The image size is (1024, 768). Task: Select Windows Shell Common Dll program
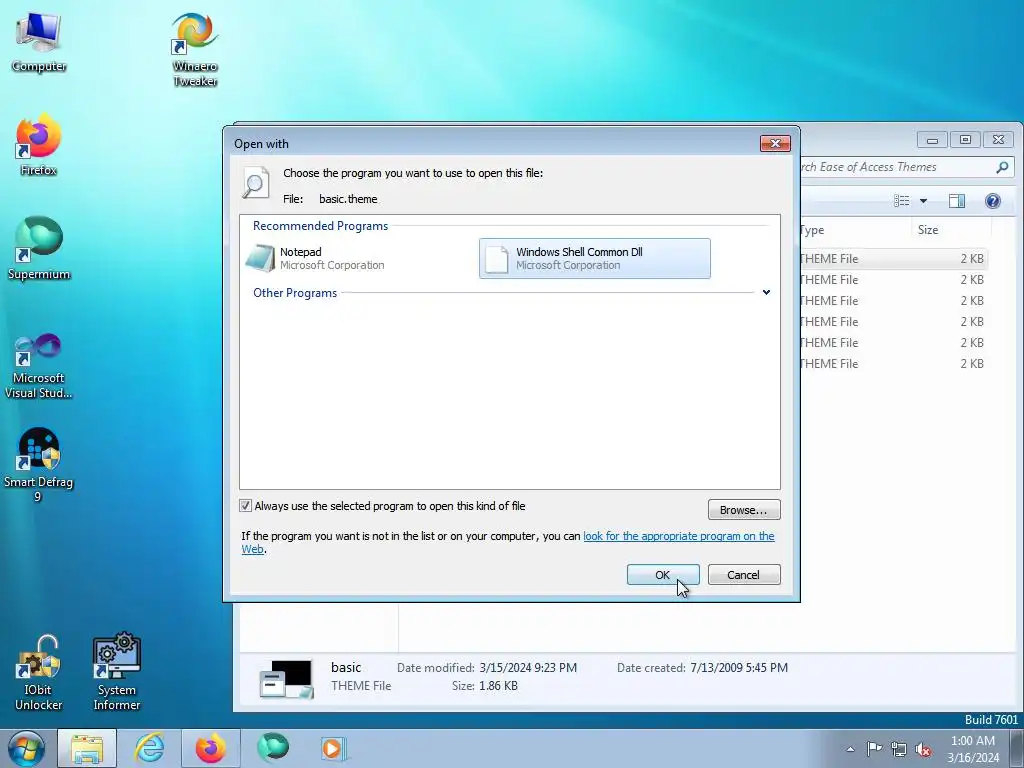(x=595, y=259)
